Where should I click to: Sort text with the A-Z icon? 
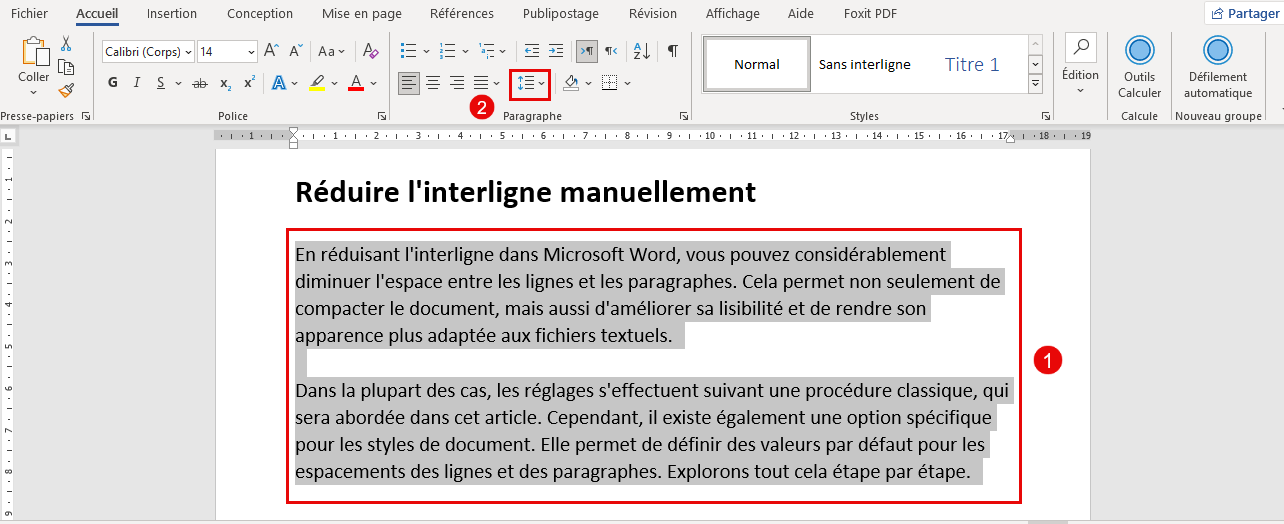point(642,51)
